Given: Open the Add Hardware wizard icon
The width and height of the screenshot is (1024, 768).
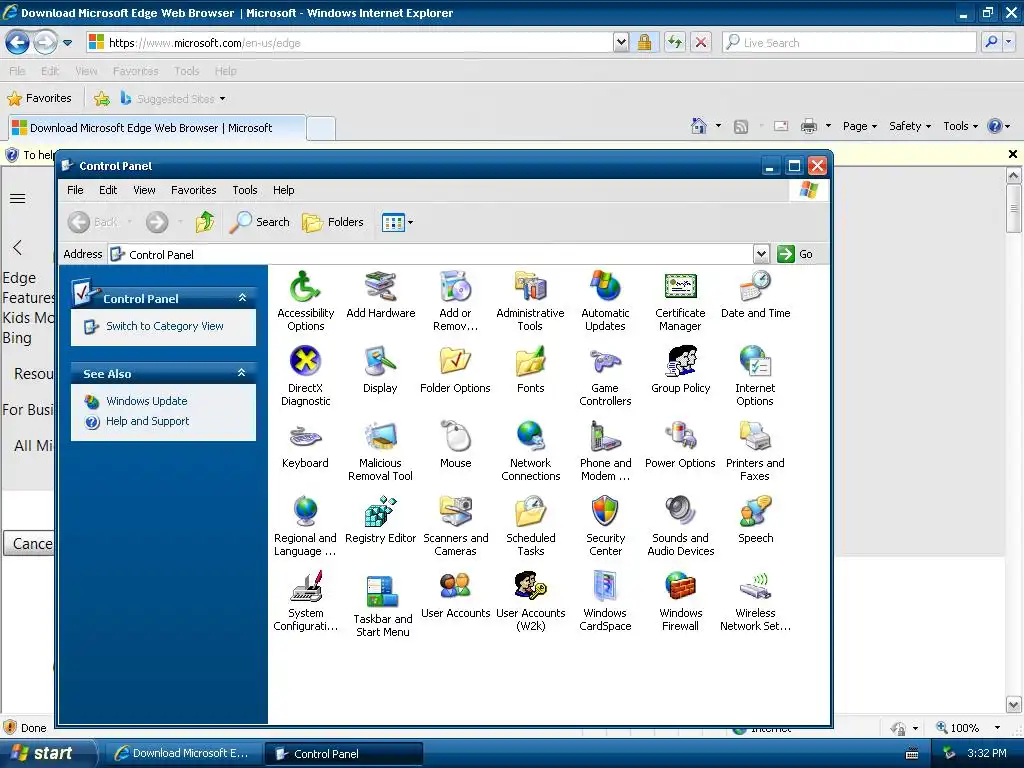Looking at the screenshot, I should (380, 287).
